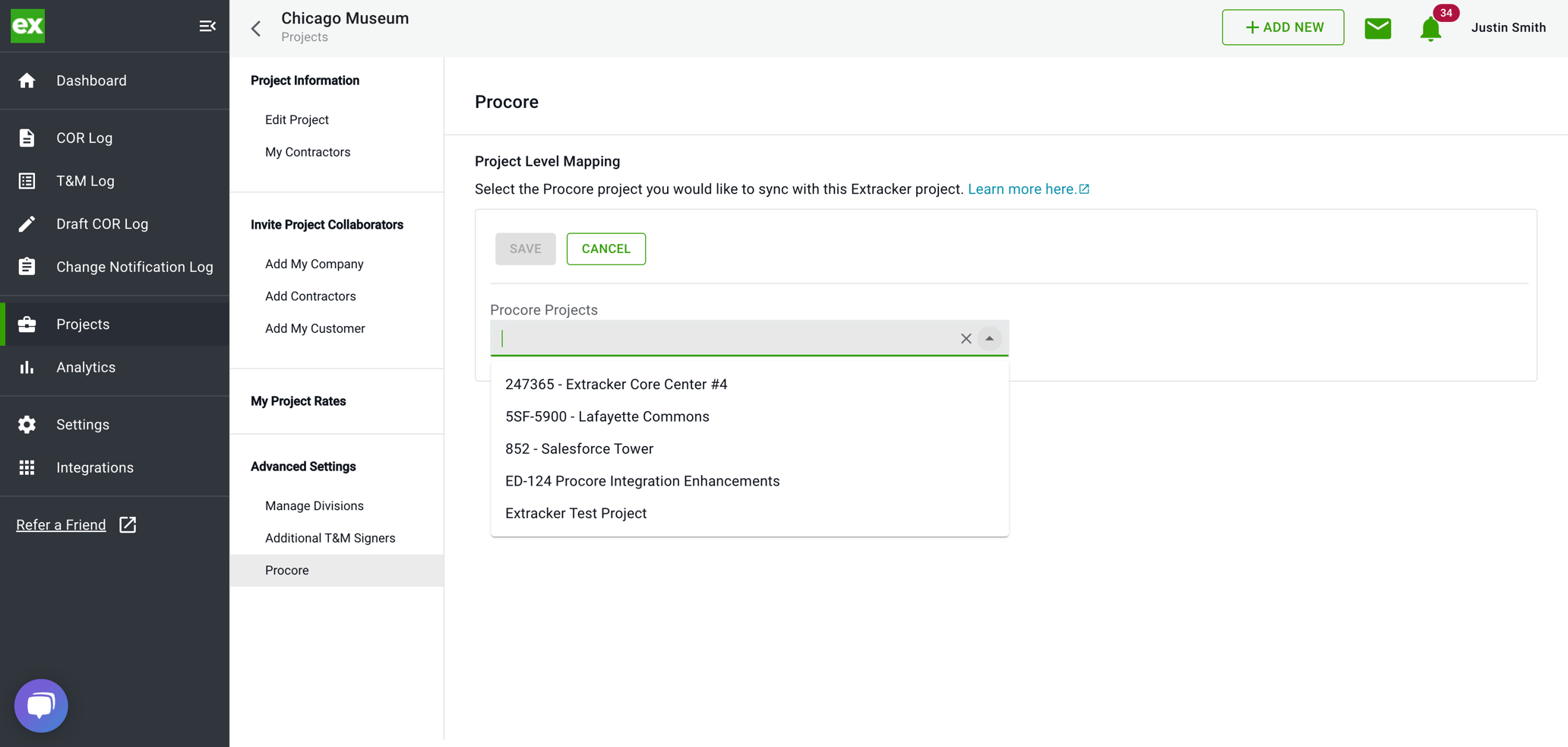Viewport: 1568px width, 747px height.
Task: Open the Dashboard from the sidebar
Action: [x=91, y=81]
